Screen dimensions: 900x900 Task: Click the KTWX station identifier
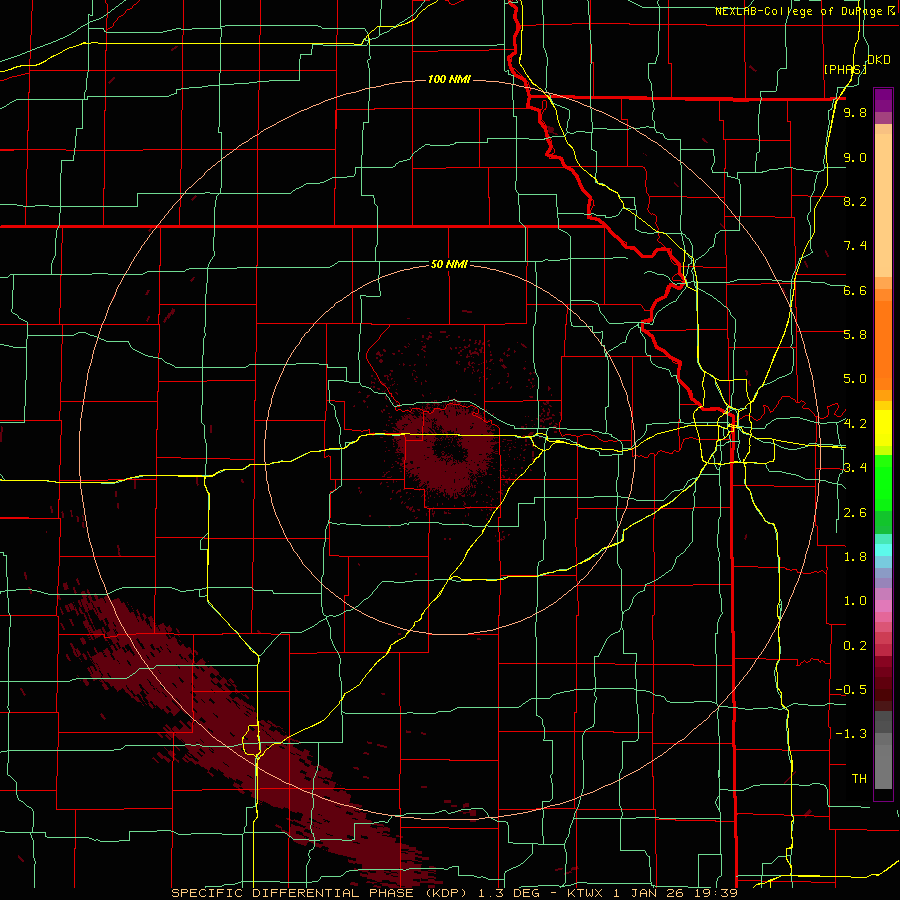[x=587, y=893]
